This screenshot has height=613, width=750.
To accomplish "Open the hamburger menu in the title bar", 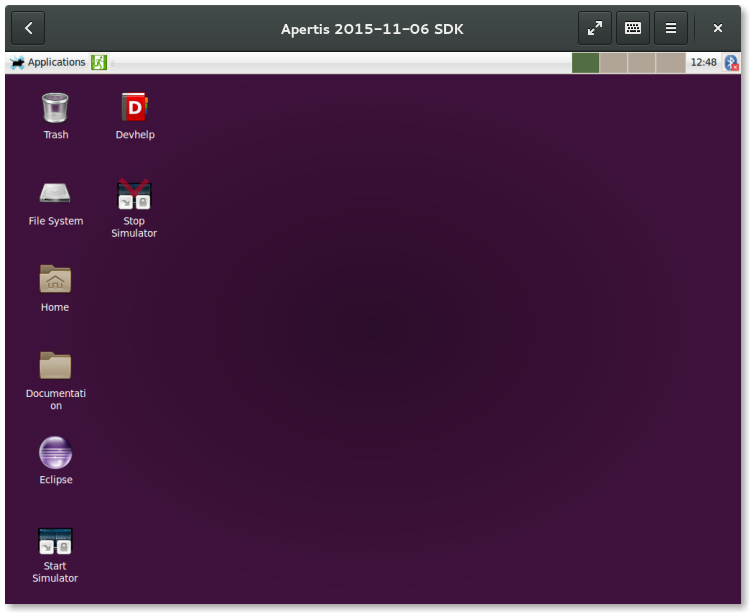I will coord(671,28).
